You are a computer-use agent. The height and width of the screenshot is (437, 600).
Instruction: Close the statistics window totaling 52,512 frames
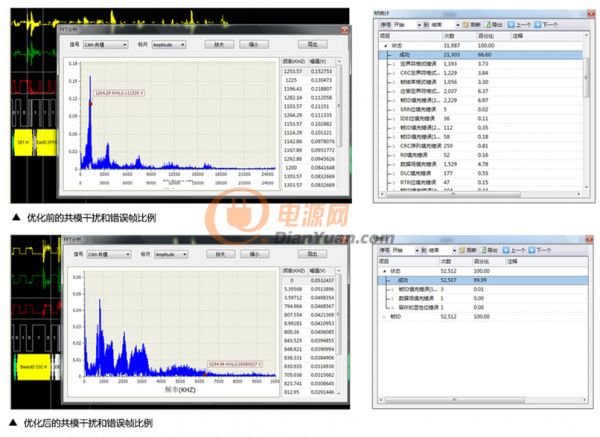(x=589, y=239)
